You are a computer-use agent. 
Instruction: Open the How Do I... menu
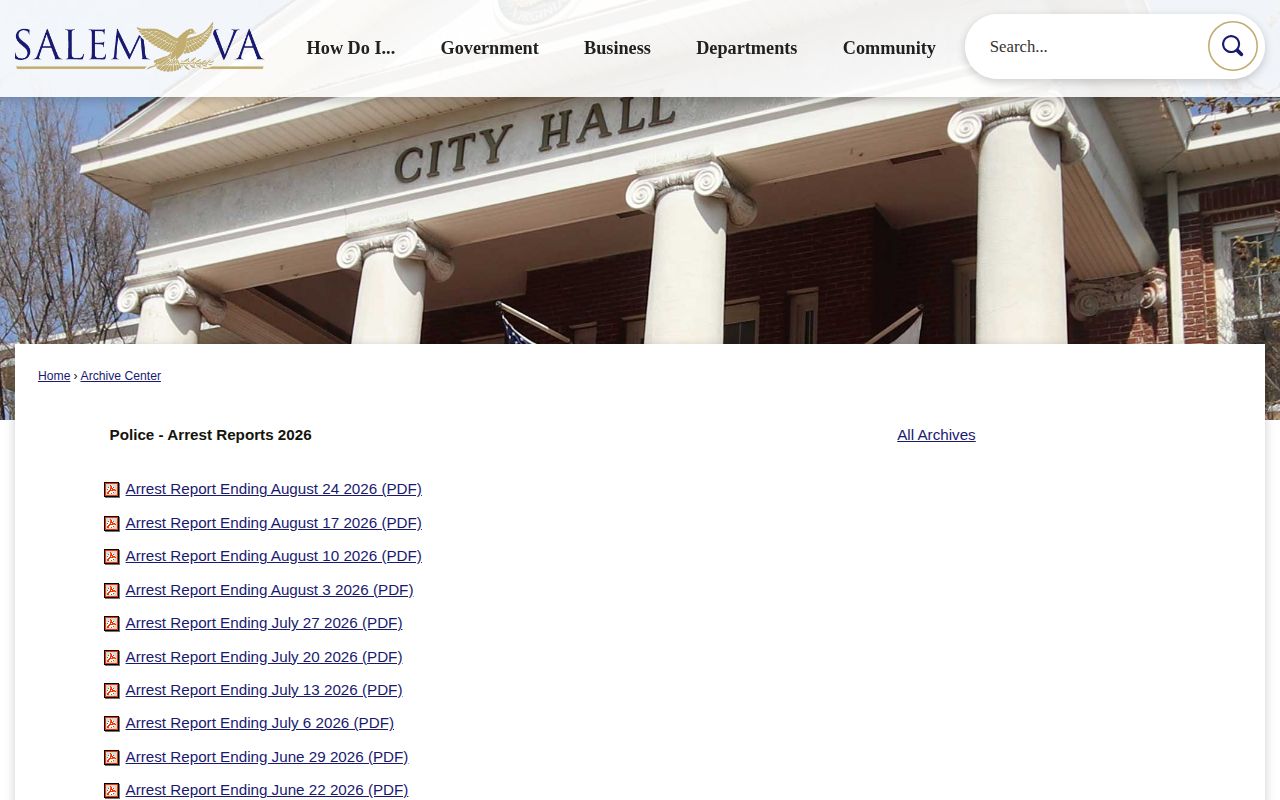tap(350, 48)
